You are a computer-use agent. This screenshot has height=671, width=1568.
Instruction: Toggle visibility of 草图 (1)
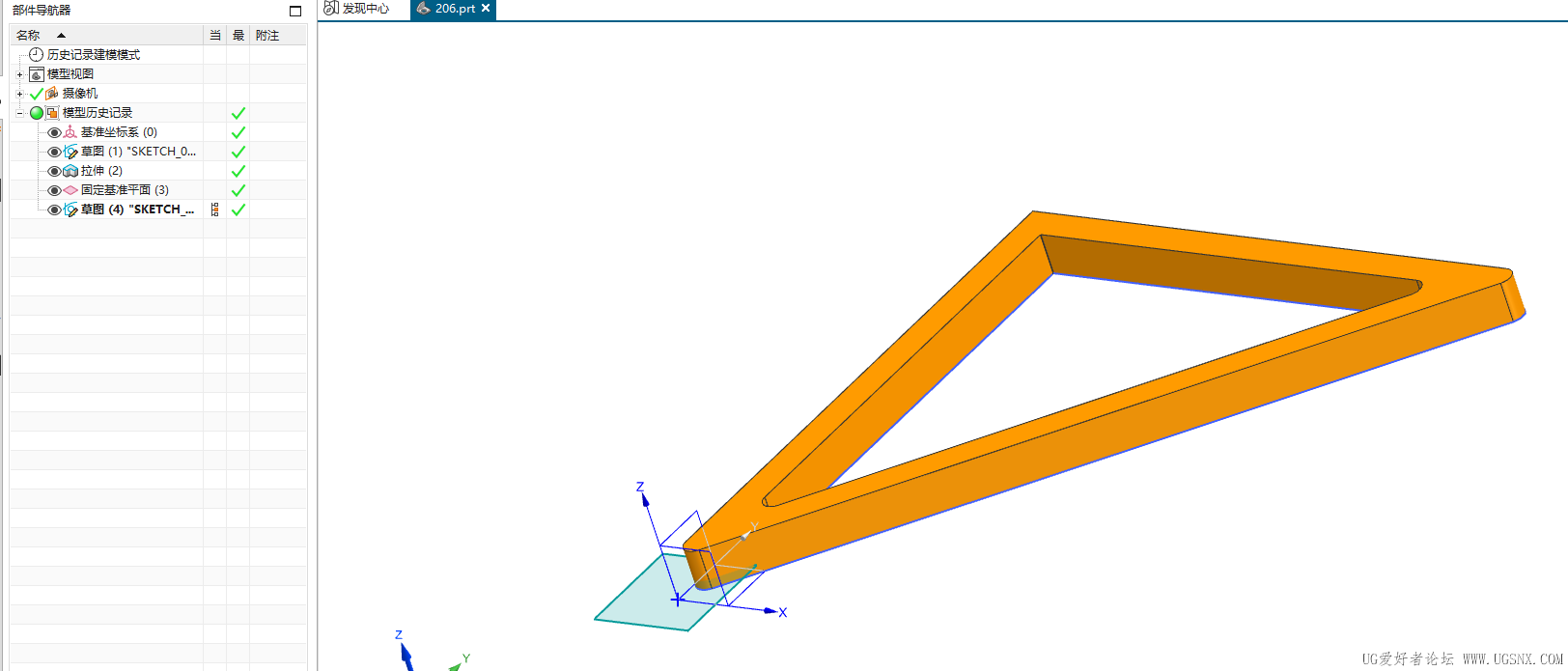[54, 152]
